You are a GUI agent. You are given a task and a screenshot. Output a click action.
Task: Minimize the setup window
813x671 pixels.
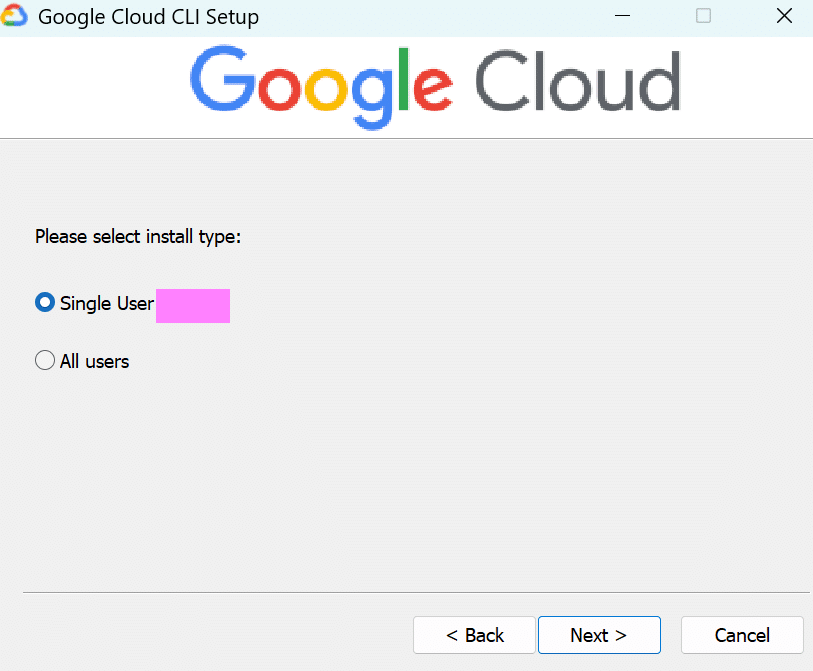tap(622, 16)
